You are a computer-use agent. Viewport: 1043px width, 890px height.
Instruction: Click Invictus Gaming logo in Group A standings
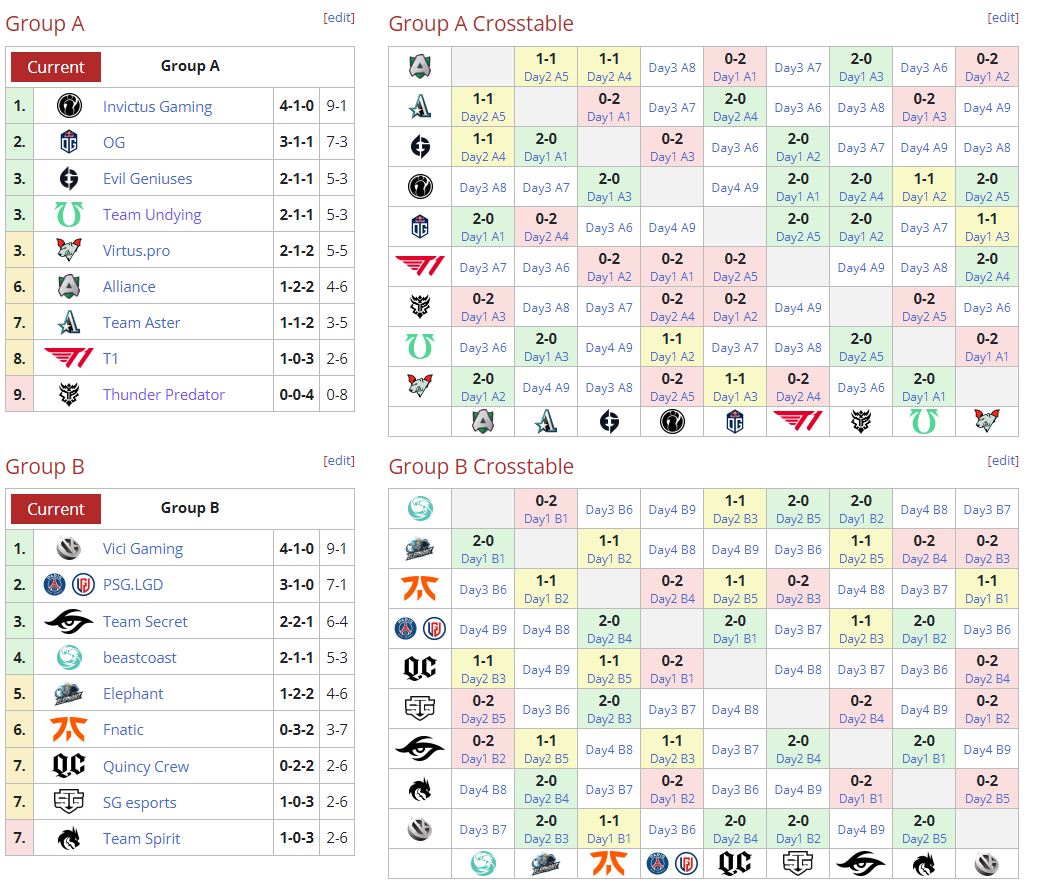[68, 106]
